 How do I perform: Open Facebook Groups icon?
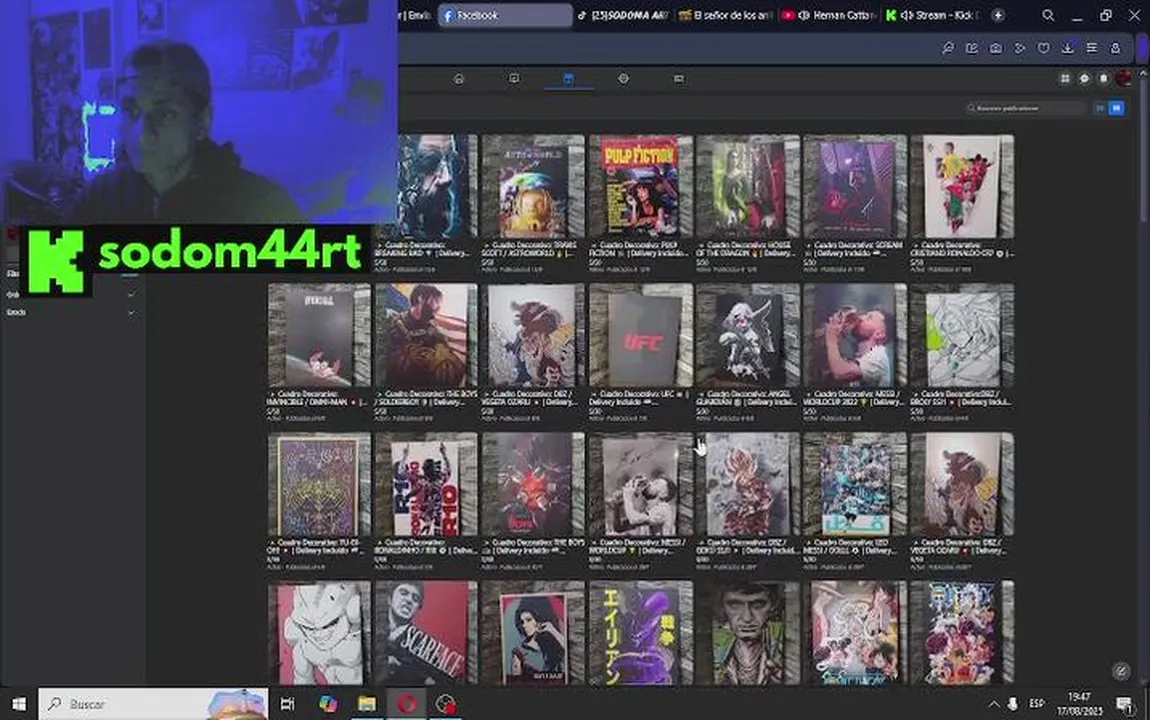point(623,78)
